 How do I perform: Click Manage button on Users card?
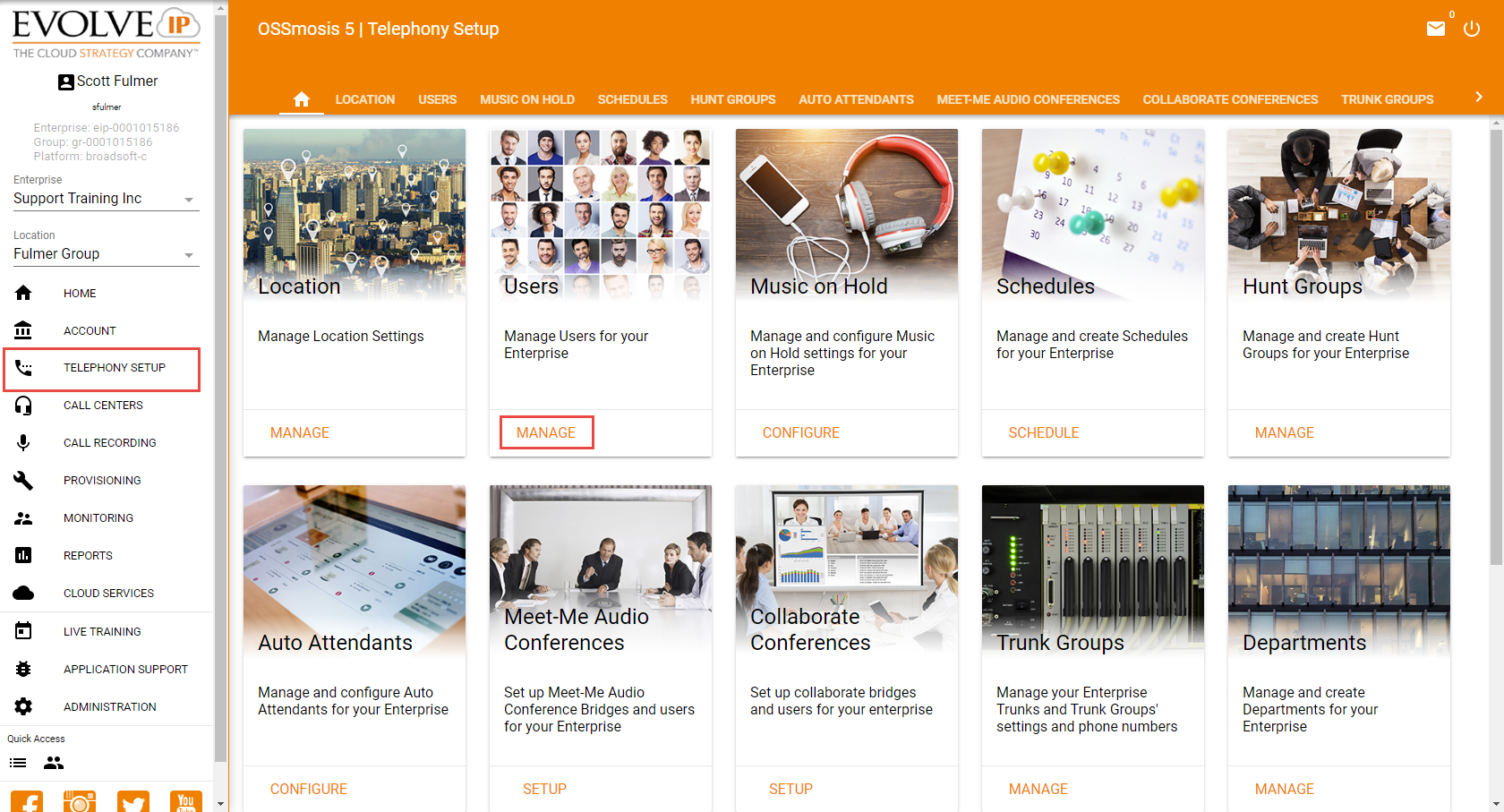pyautogui.click(x=546, y=433)
